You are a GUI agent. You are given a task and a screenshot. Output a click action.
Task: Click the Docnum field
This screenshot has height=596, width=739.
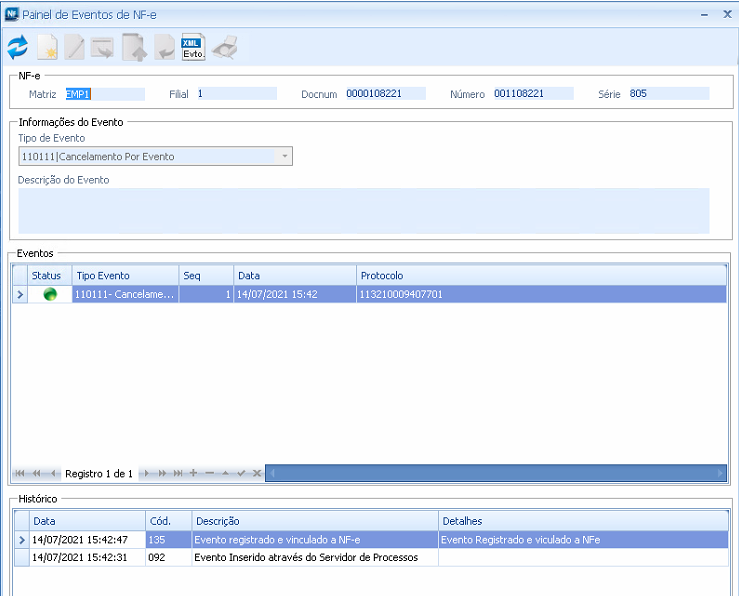(385, 94)
